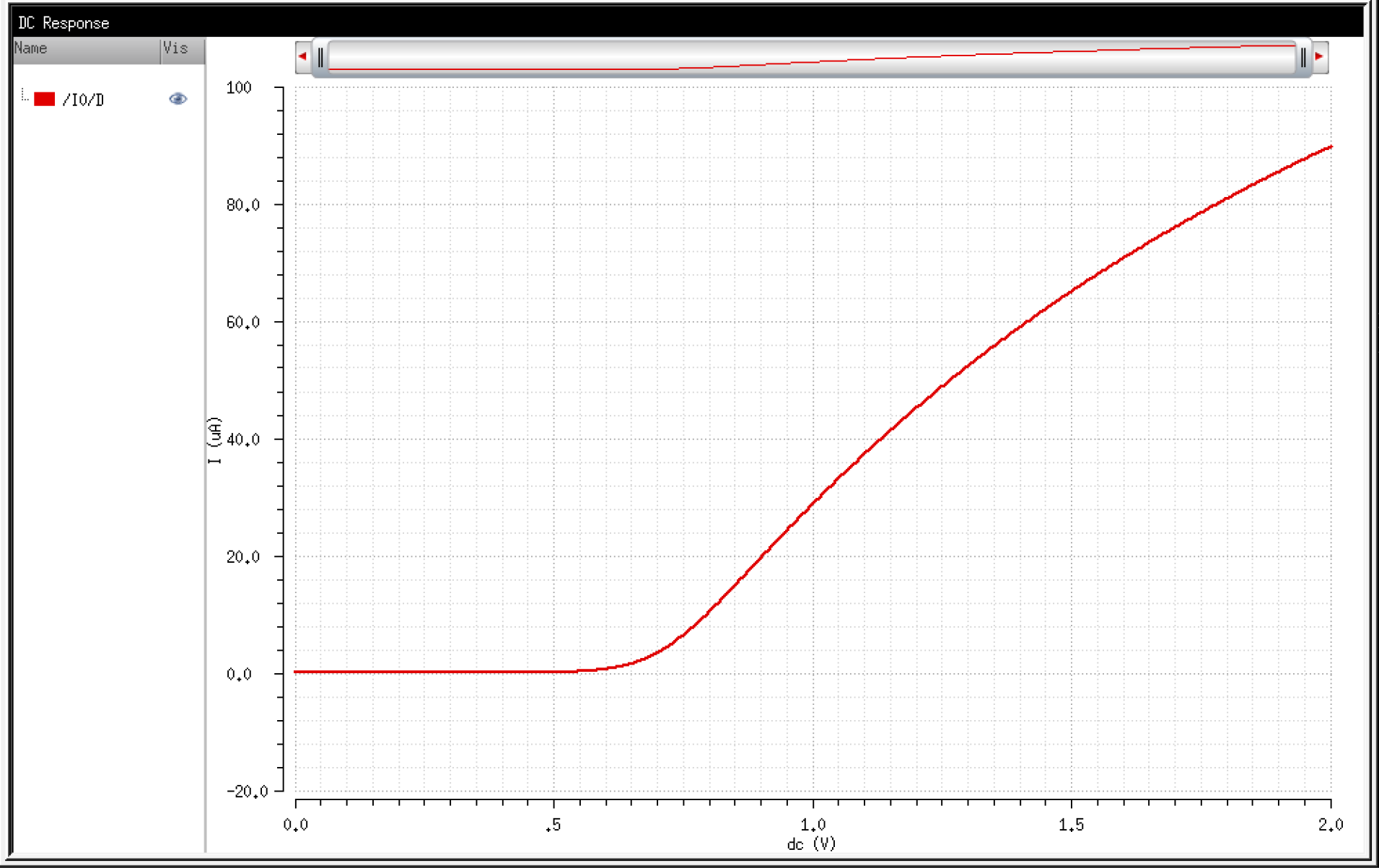Click the 1.5 x-axis tick value
Viewport: 1379px width, 868px height.
click(x=1071, y=825)
